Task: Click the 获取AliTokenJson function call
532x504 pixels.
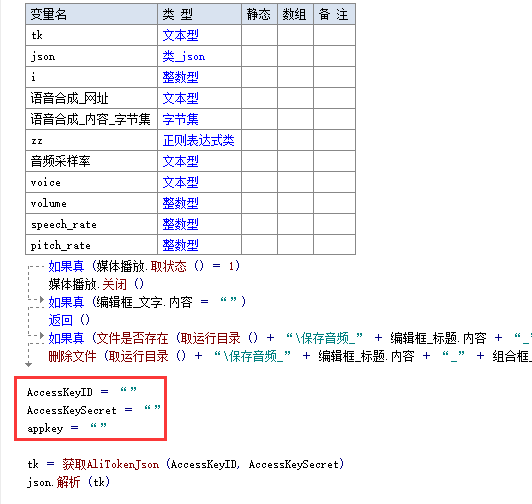Action: (111, 464)
